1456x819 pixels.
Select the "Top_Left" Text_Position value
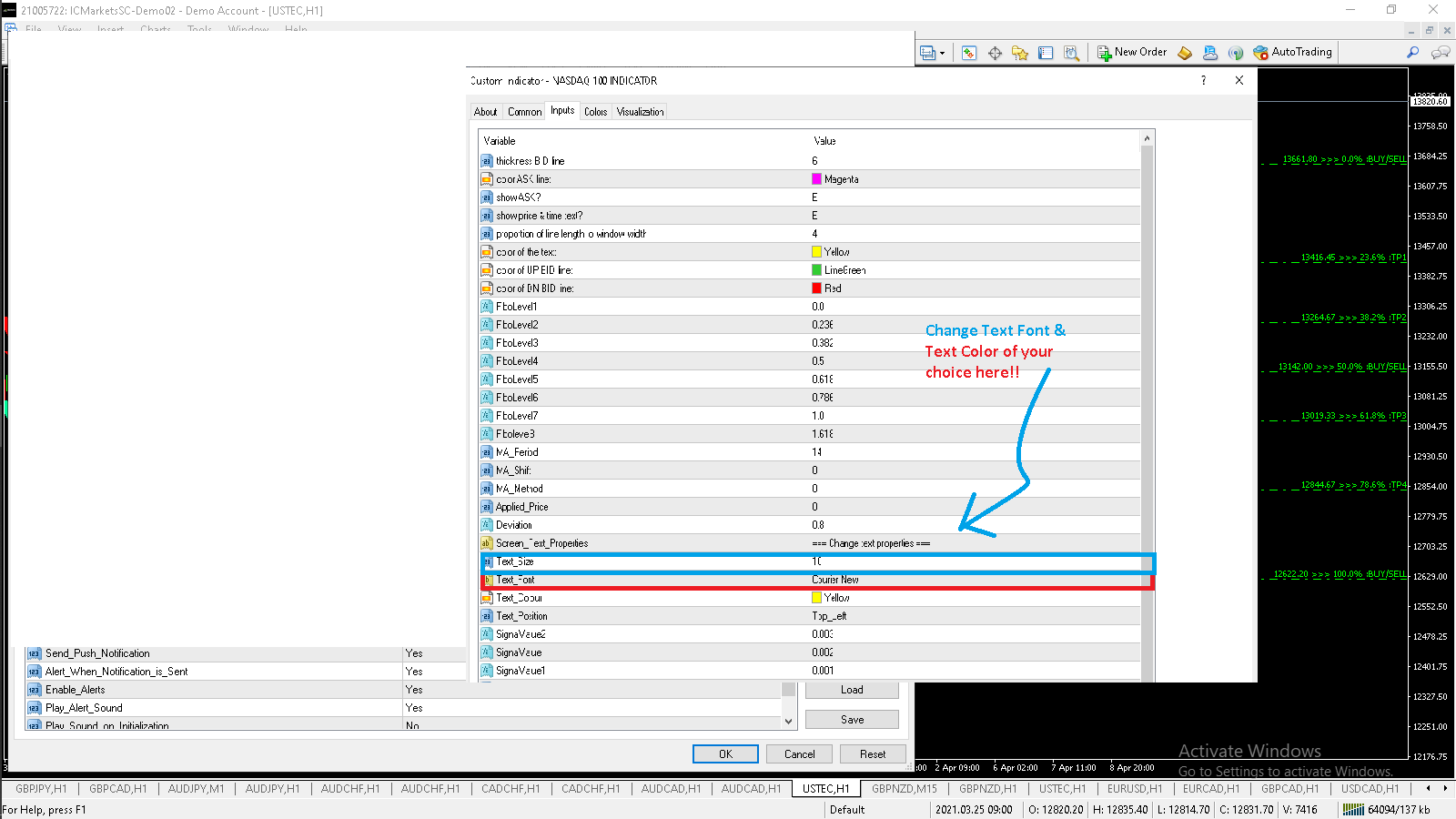(x=830, y=616)
